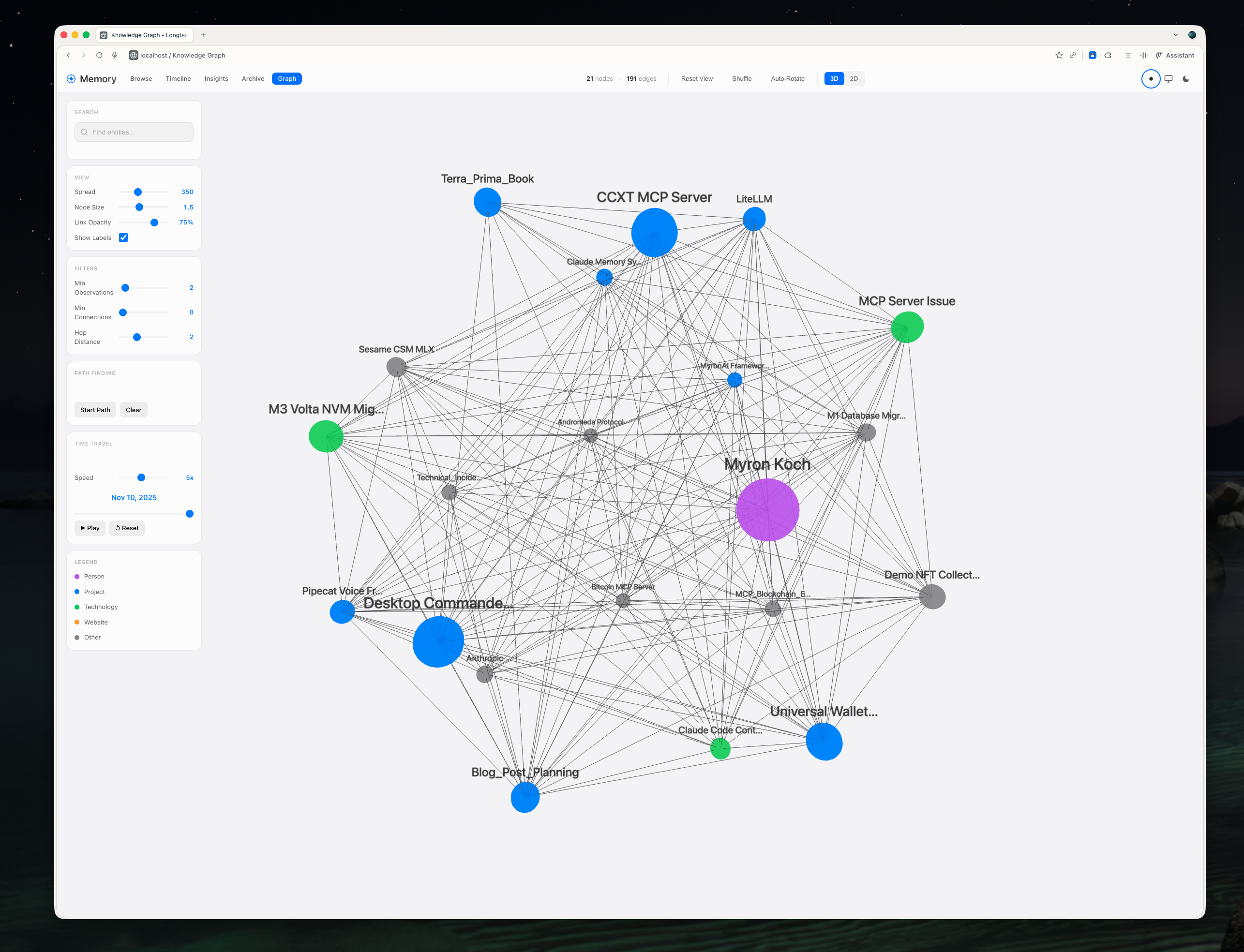This screenshot has width=1244, height=952.
Task: Click Start Path in Path Finding panel
Action: [x=95, y=410]
